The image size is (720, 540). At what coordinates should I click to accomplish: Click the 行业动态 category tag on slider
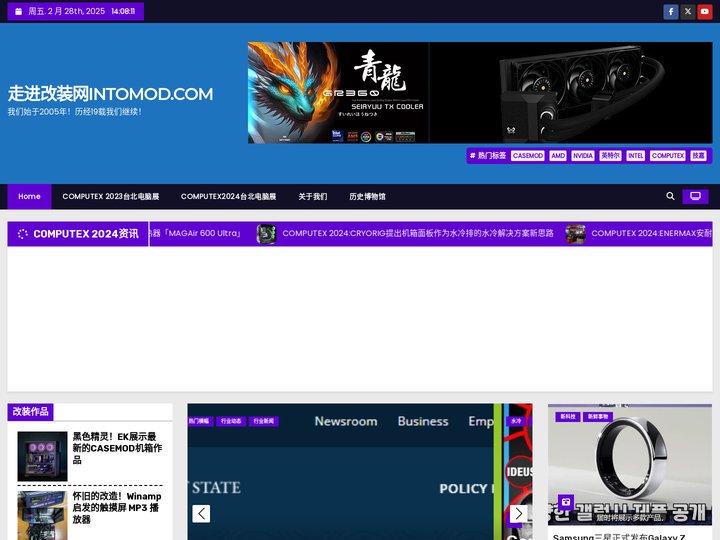(231, 421)
